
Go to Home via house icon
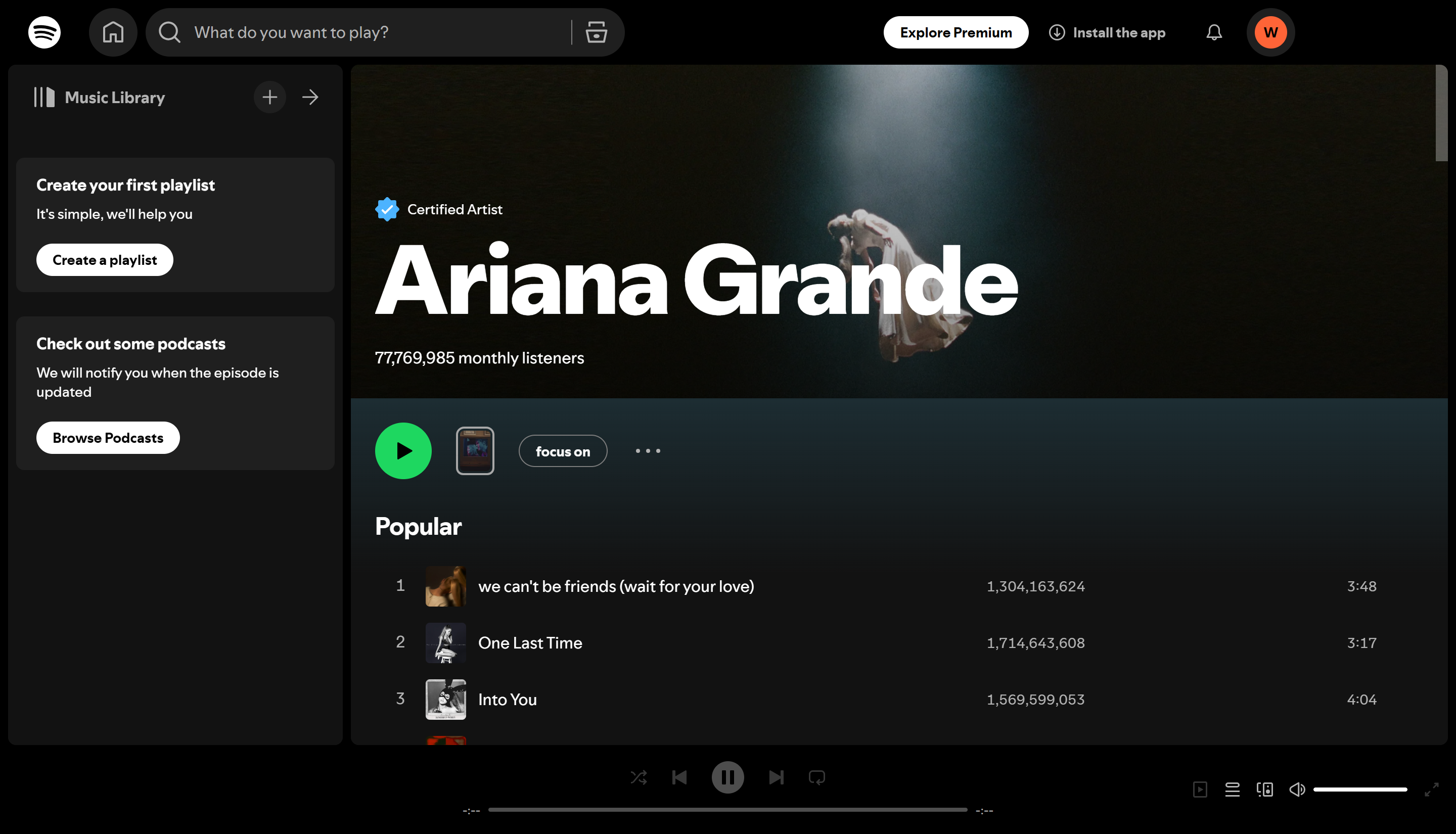click(x=113, y=32)
